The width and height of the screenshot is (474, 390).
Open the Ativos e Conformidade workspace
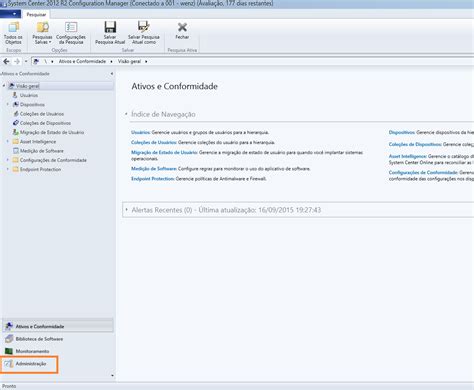click(58, 326)
